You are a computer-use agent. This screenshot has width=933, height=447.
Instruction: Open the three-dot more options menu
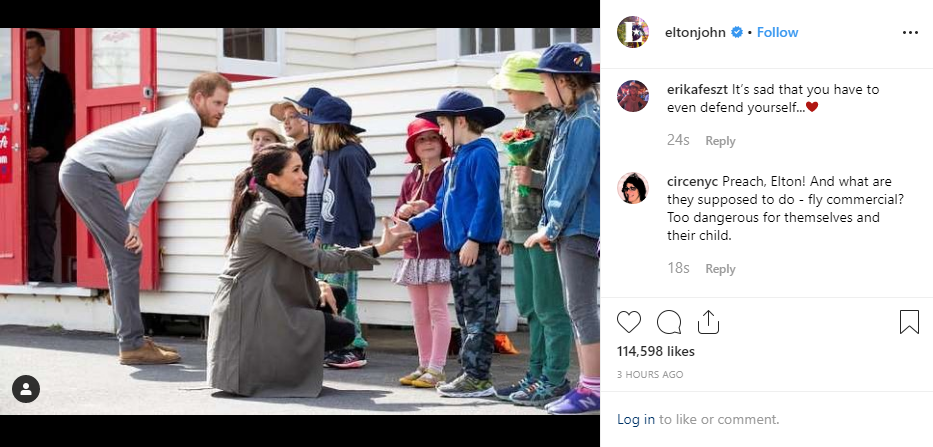[910, 33]
